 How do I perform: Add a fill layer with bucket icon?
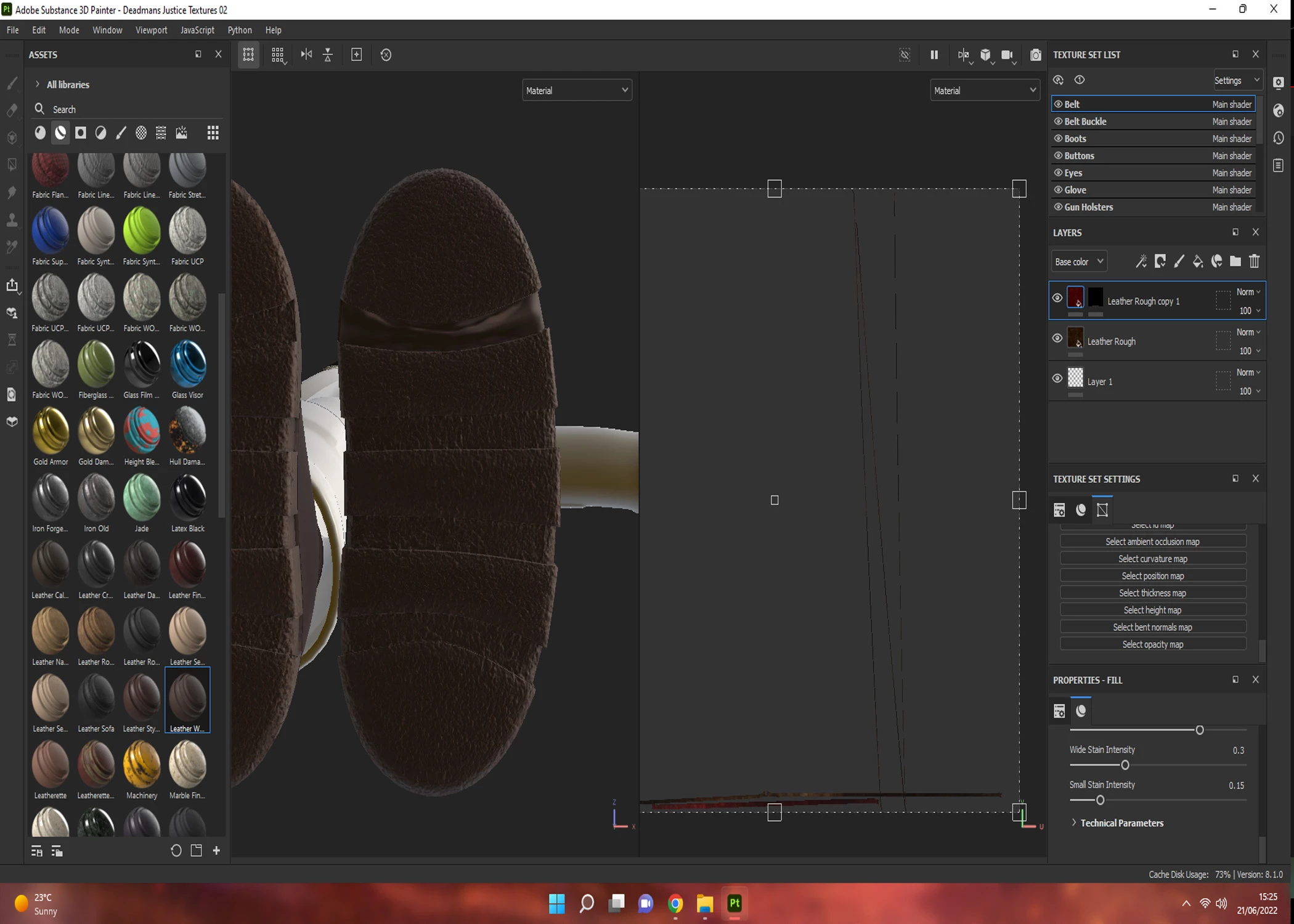pos(1197,262)
